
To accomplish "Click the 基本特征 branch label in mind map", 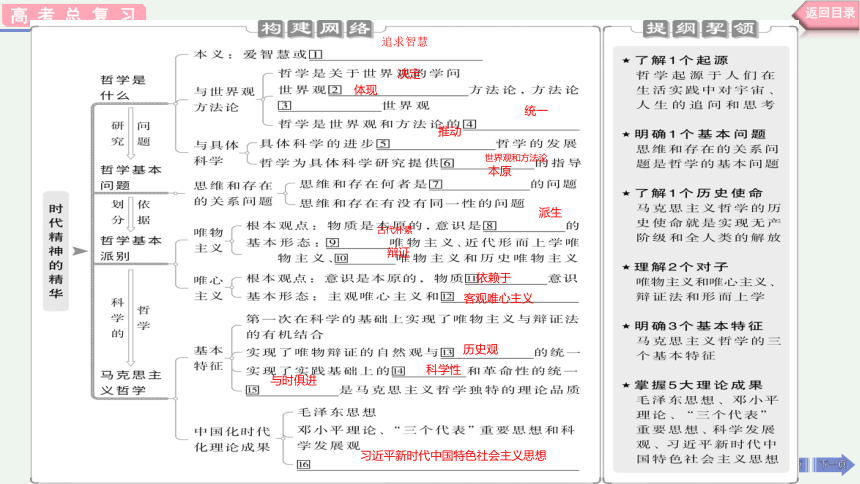I will pos(208,358).
